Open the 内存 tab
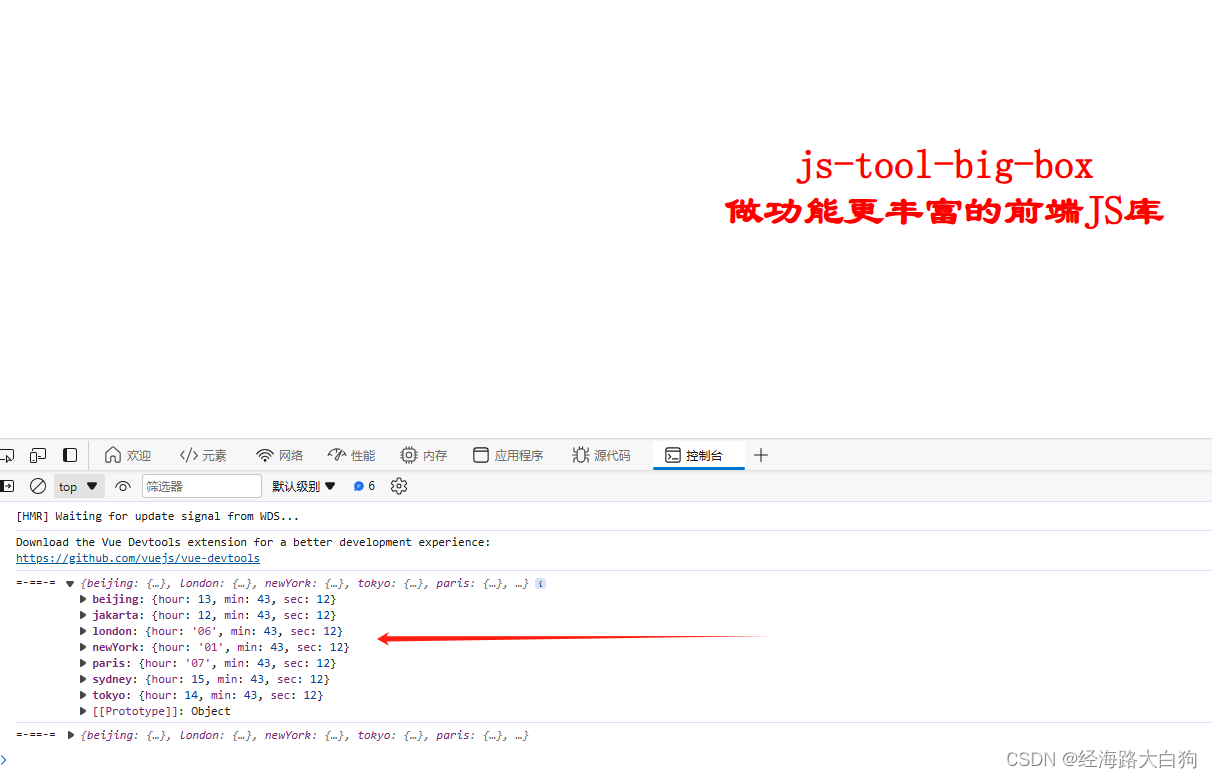Image resolution: width=1212 pixels, height=778 pixels. click(424, 455)
